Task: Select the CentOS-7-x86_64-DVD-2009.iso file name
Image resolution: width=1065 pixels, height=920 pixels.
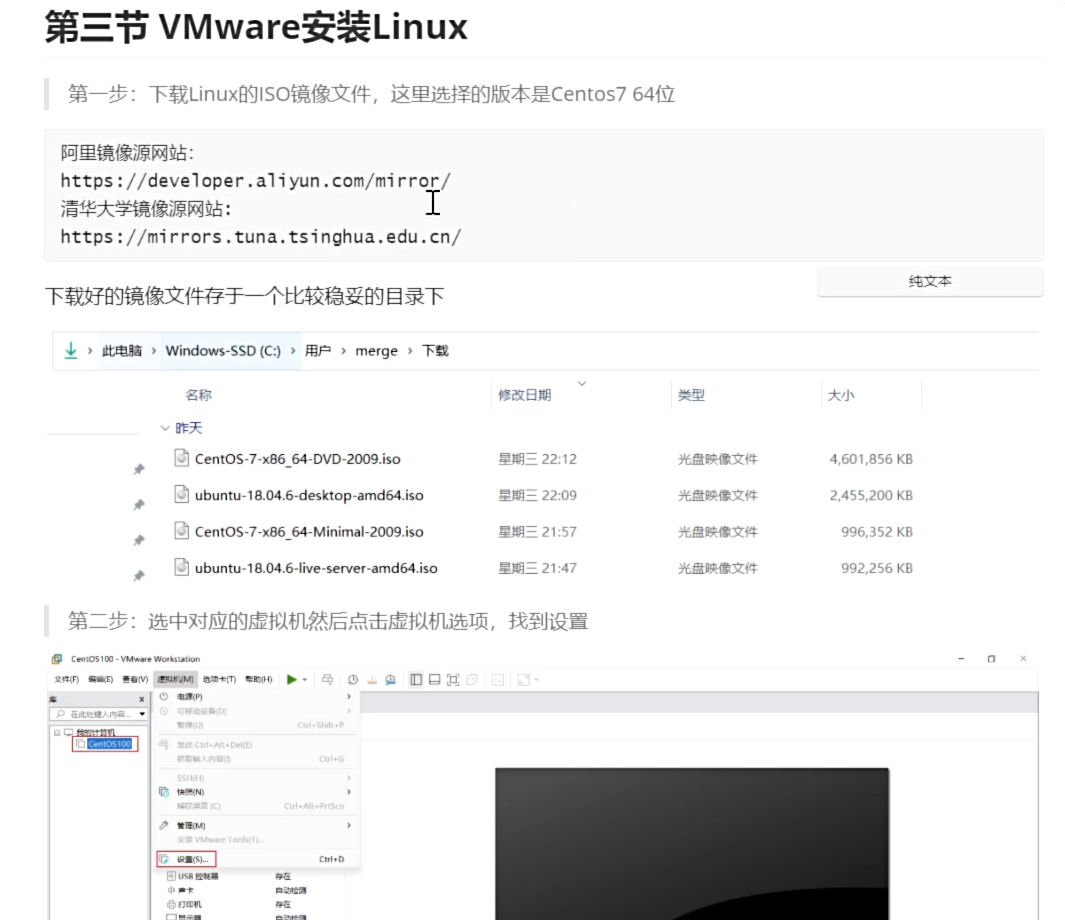Action: click(x=297, y=459)
